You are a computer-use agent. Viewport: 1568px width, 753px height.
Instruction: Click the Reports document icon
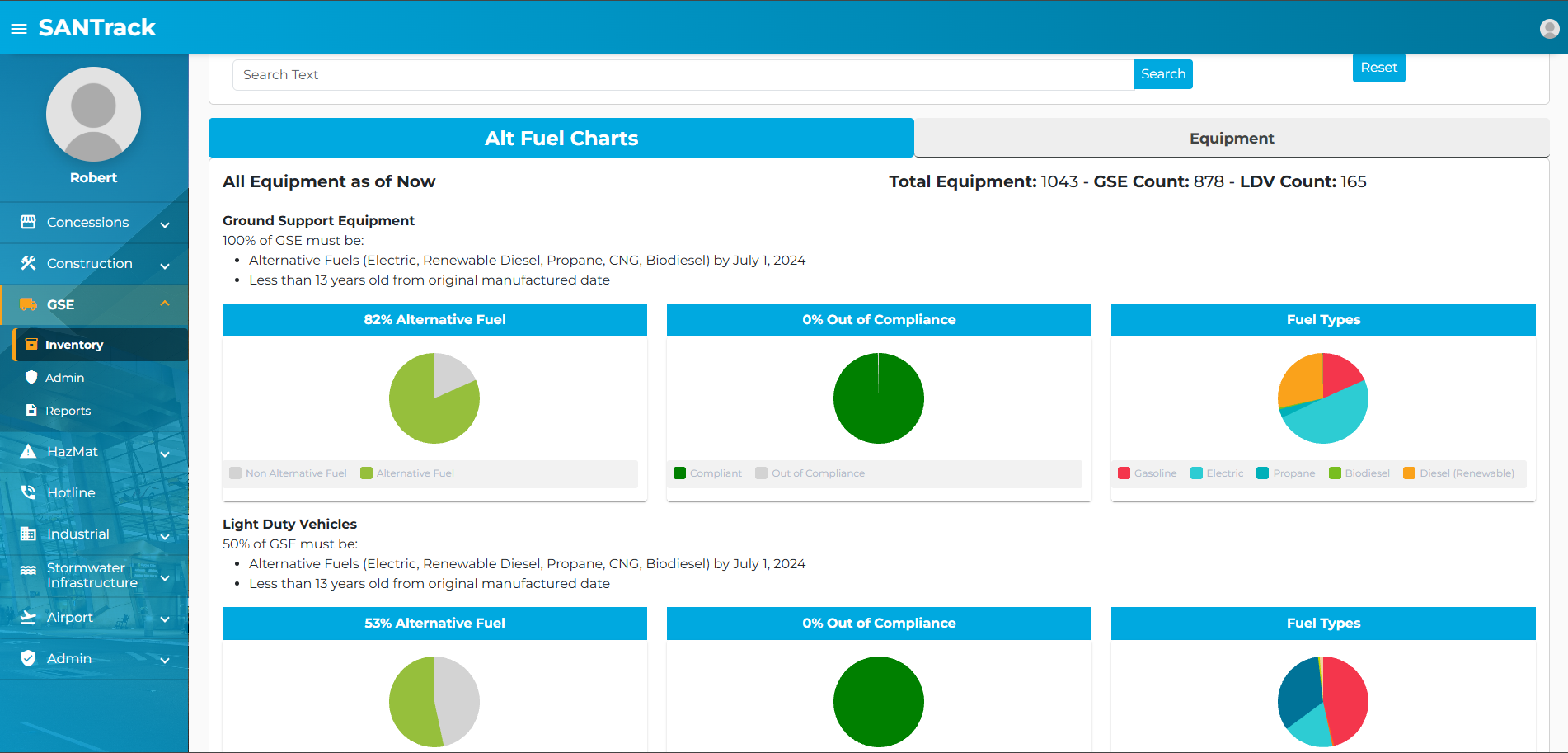[31, 410]
